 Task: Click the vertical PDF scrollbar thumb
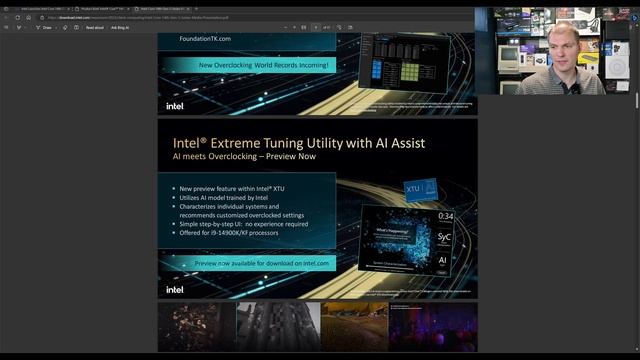[637, 101]
